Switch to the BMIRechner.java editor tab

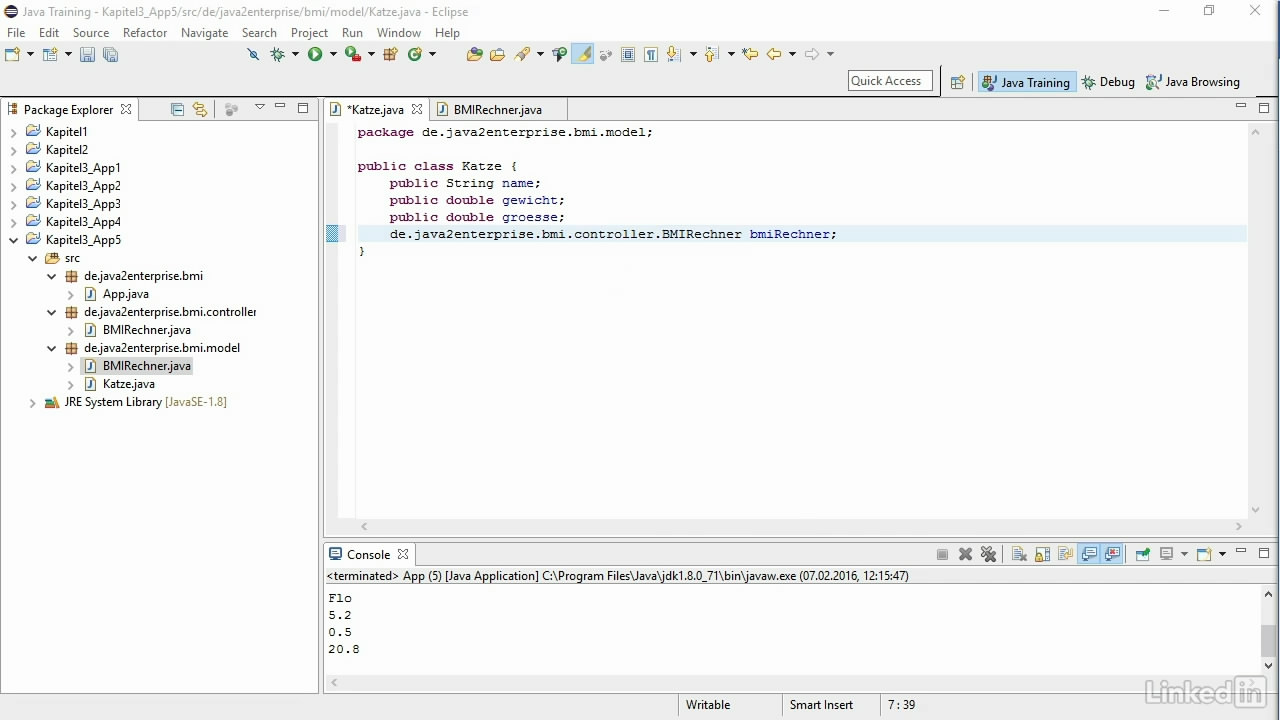[x=497, y=109]
